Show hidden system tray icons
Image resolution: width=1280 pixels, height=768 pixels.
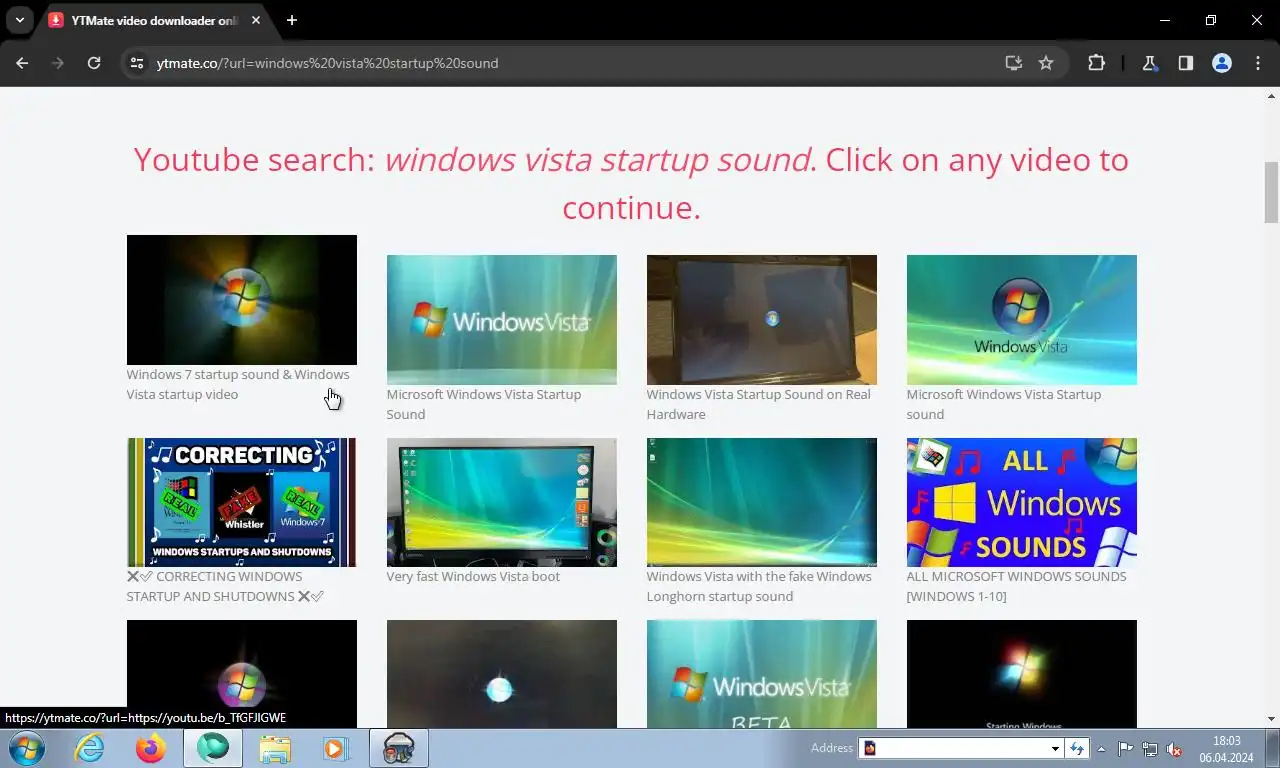(1102, 748)
